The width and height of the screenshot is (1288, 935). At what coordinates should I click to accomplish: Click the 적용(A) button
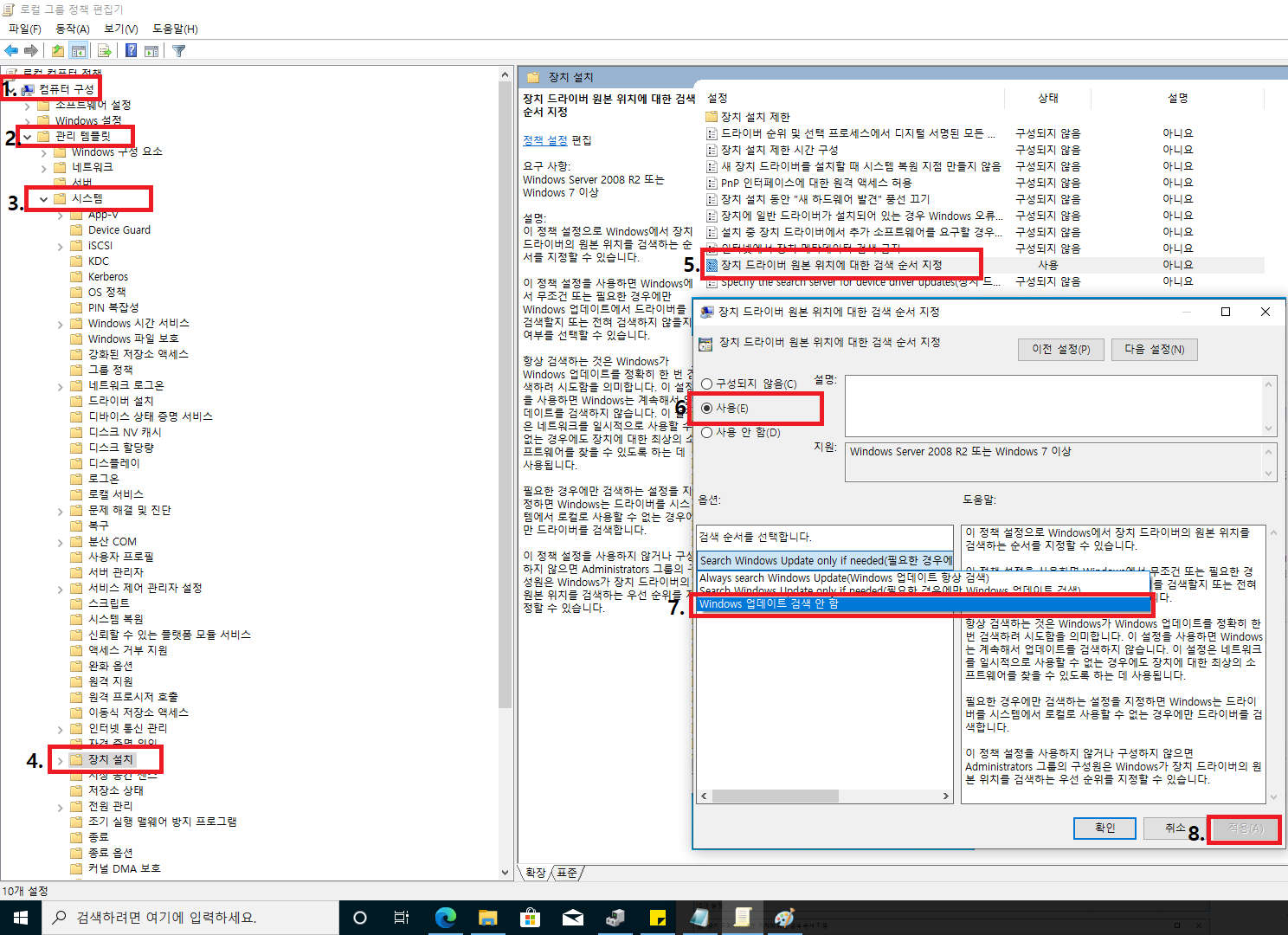pos(1245,828)
